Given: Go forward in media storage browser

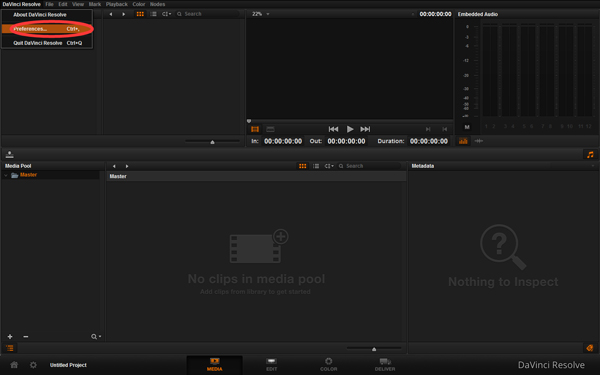Looking at the screenshot, I should 124,14.
